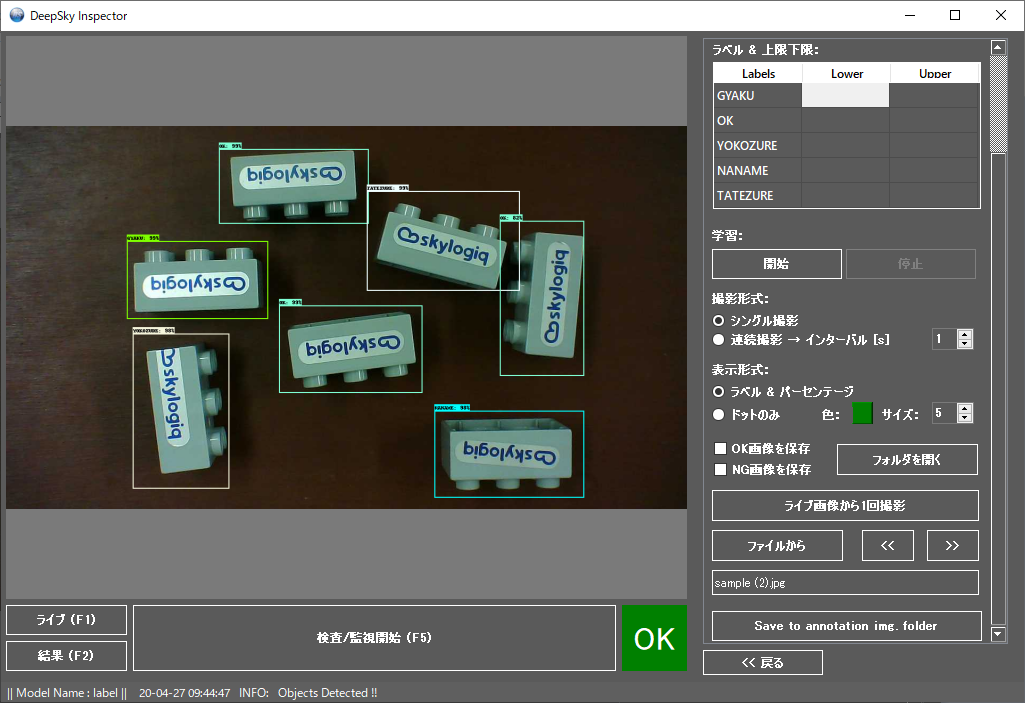Select the YOKOZURE label row

[x=758, y=145]
